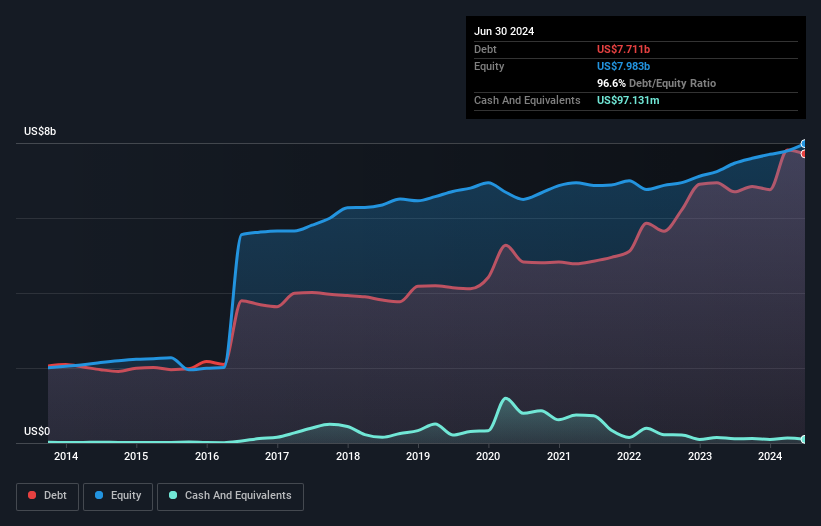Click the 2014 x-axis label
Image resolution: width=821 pixels, height=526 pixels.
tap(66, 456)
